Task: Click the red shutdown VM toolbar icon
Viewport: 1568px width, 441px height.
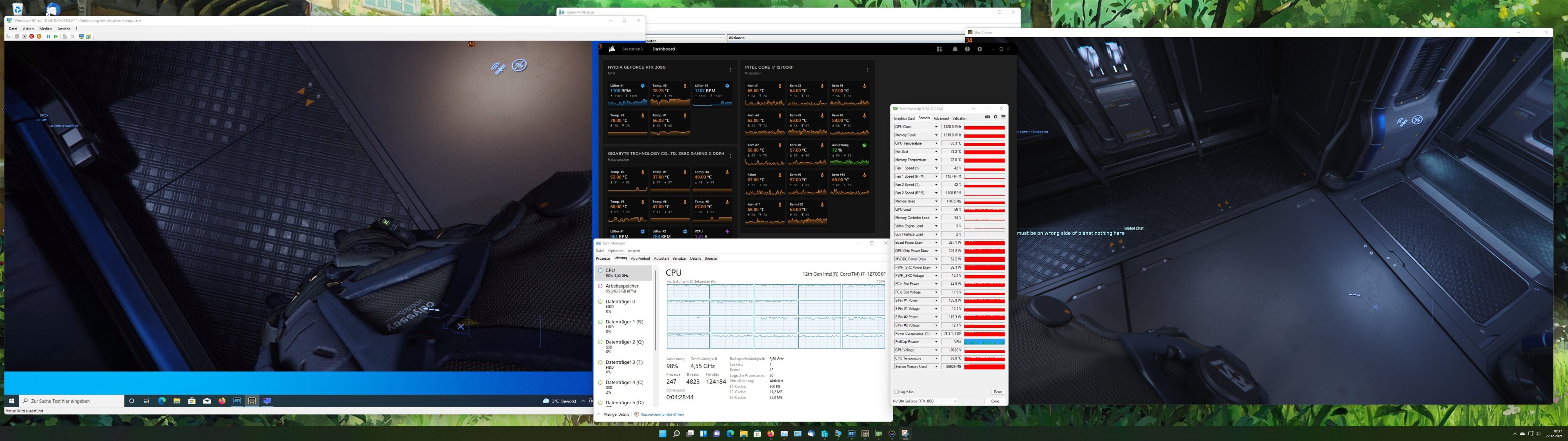Action: pyautogui.click(x=32, y=37)
